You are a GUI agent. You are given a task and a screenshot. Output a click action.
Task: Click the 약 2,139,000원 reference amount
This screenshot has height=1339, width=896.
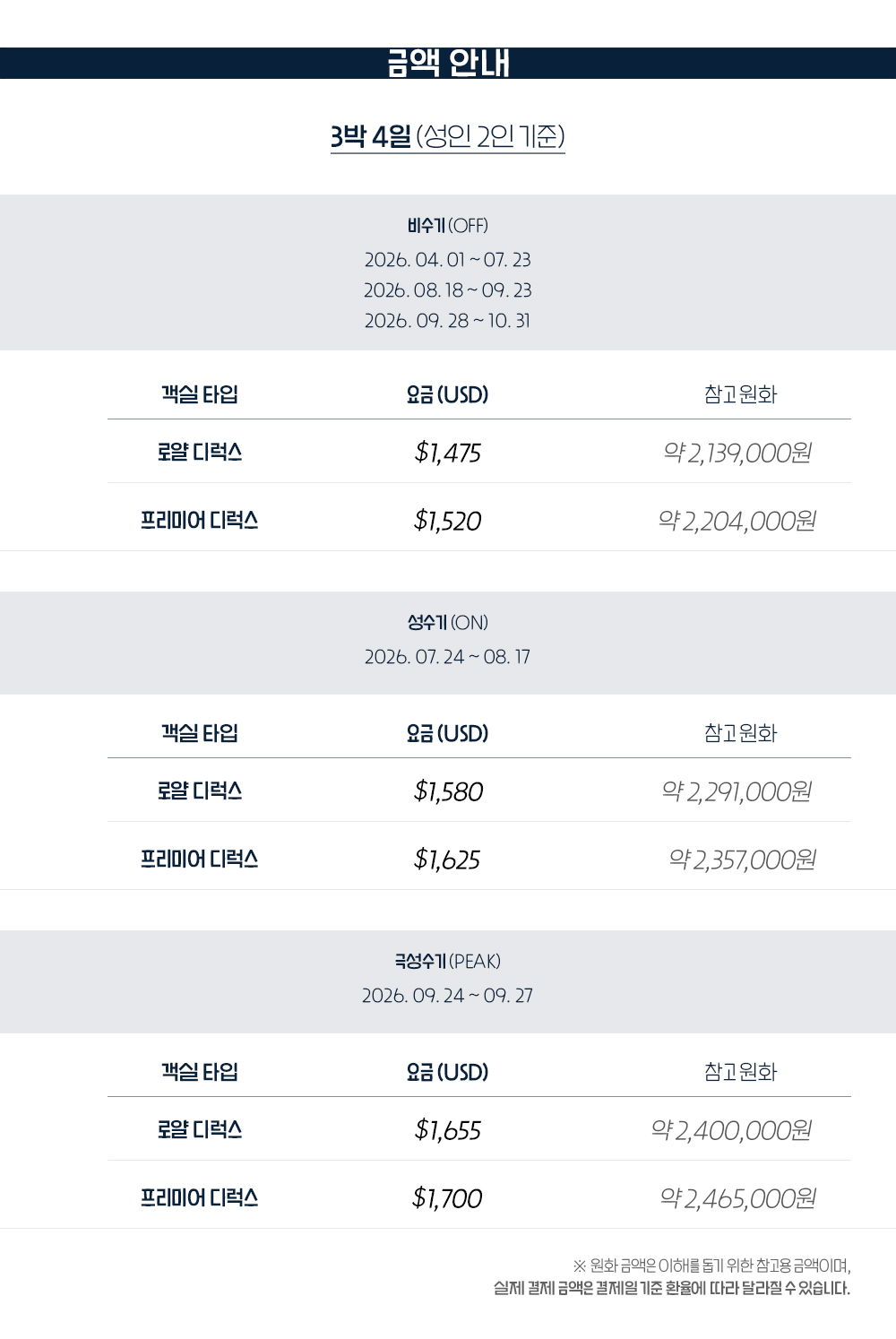pos(737,453)
